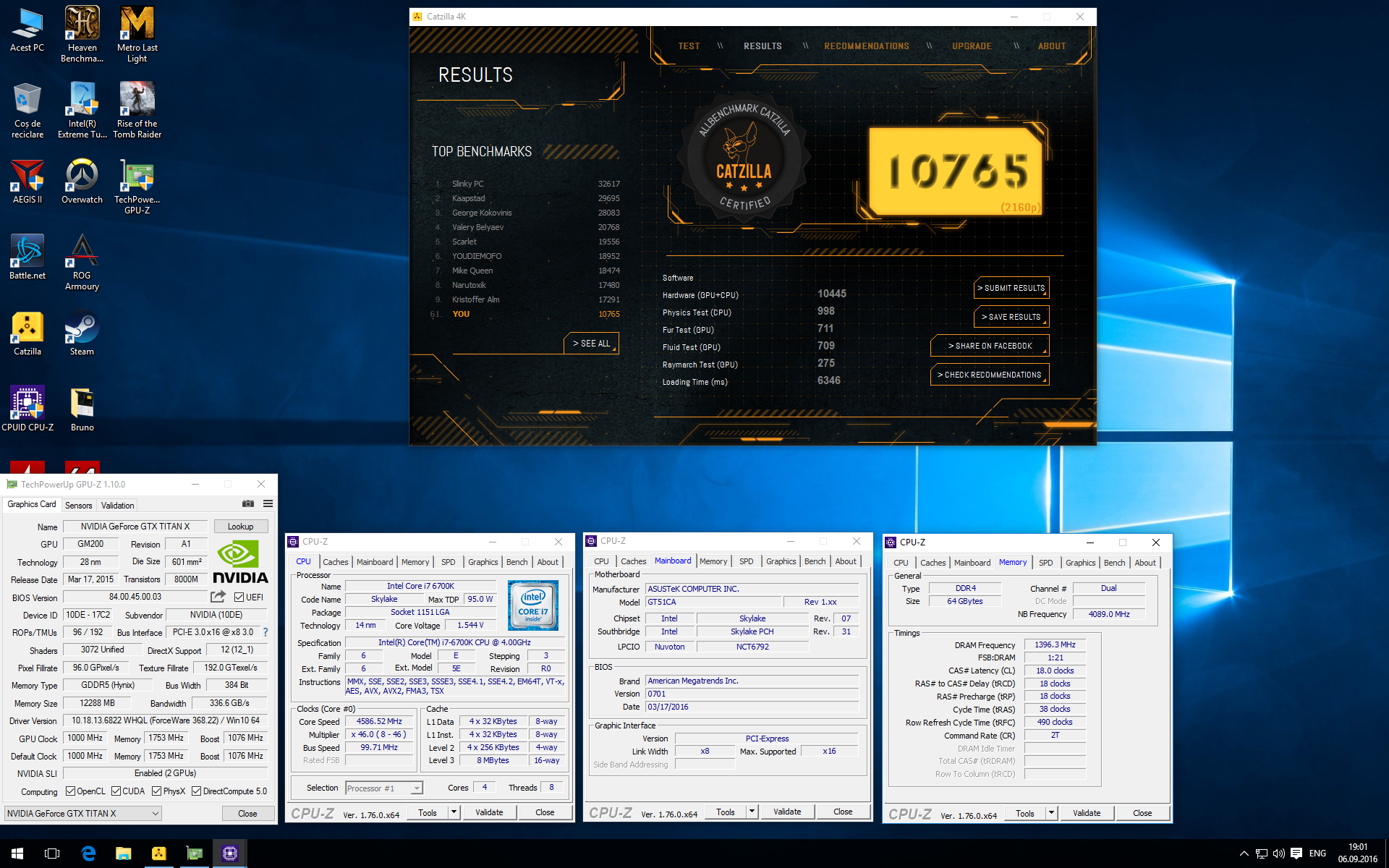Toggle UEFI checkbox in GPU-Z

pyautogui.click(x=239, y=597)
